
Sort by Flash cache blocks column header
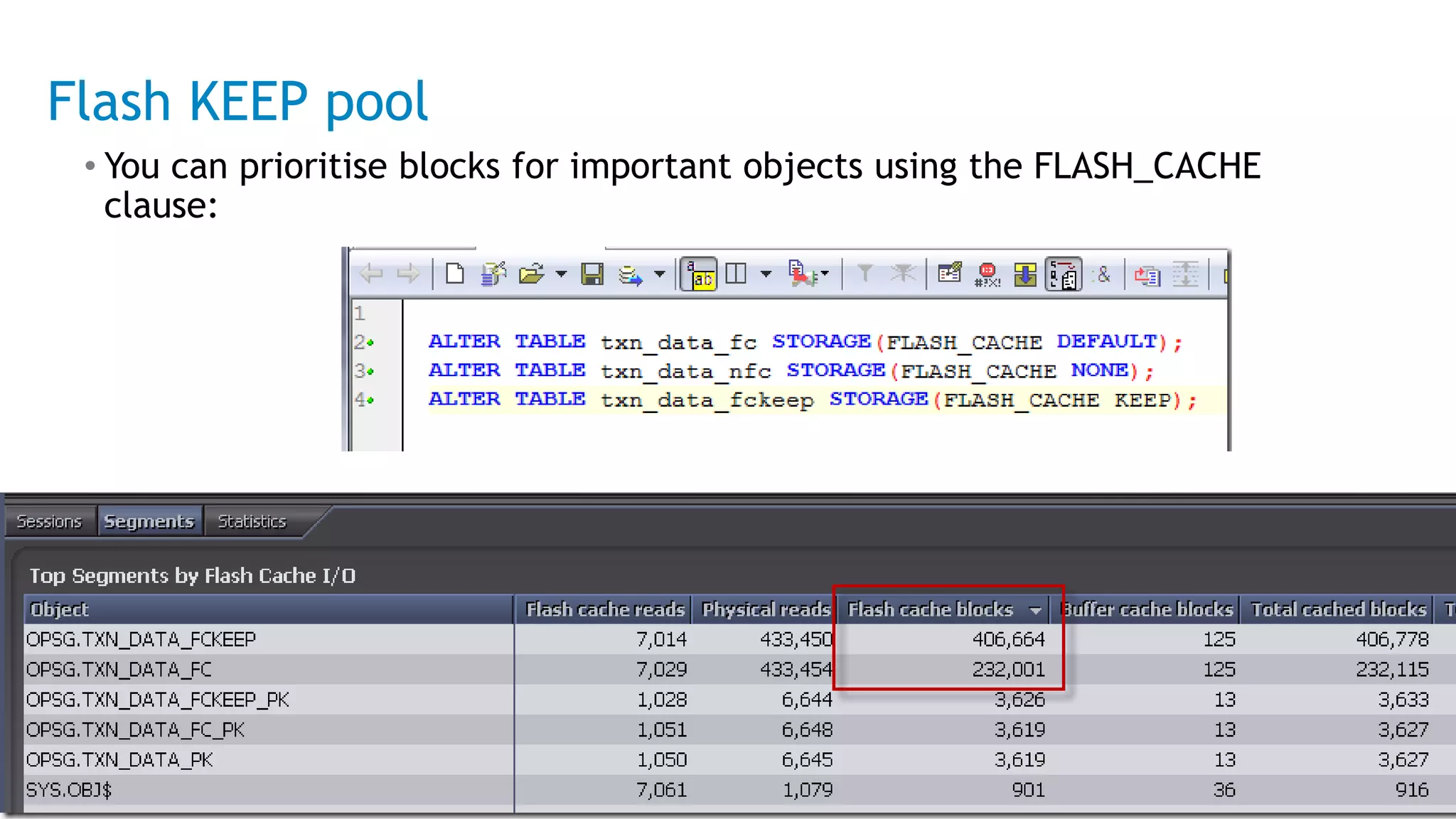tap(943, 609)
